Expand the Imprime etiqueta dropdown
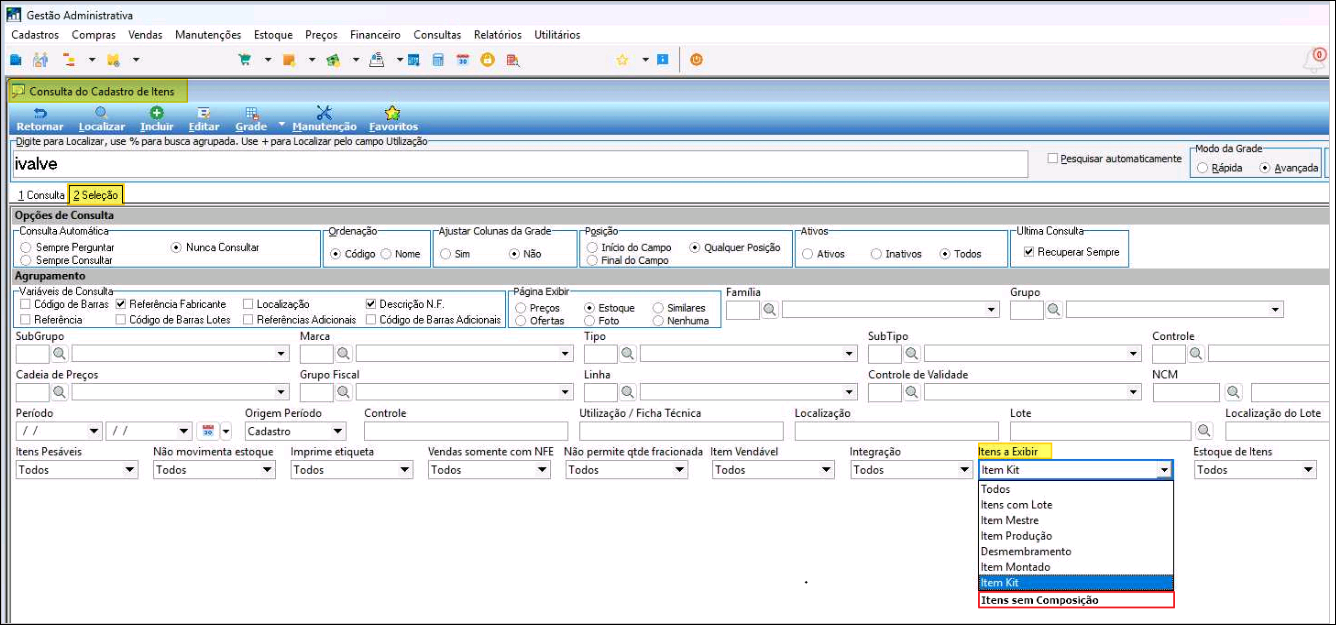 tap(404, 470)
